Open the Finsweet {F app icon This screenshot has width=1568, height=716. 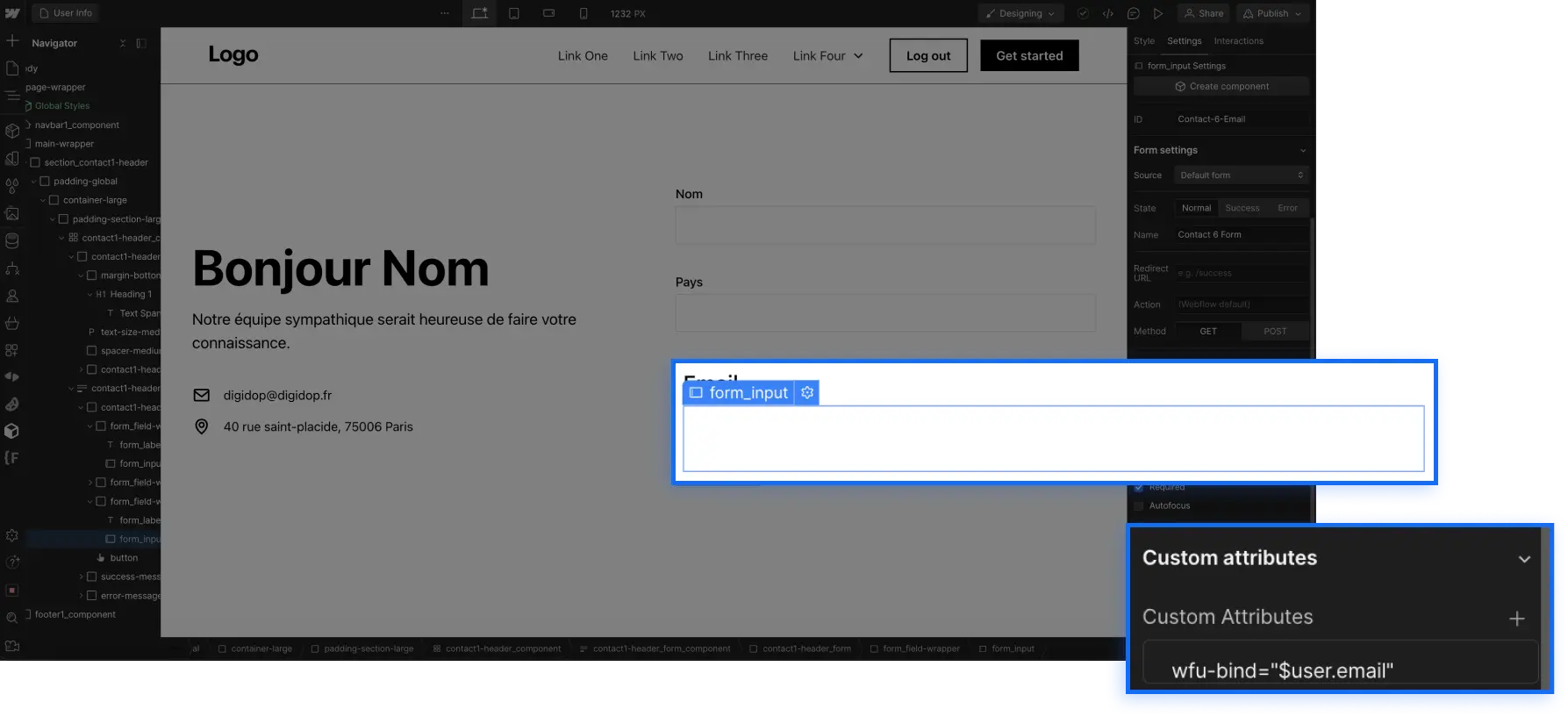(11, 458)
